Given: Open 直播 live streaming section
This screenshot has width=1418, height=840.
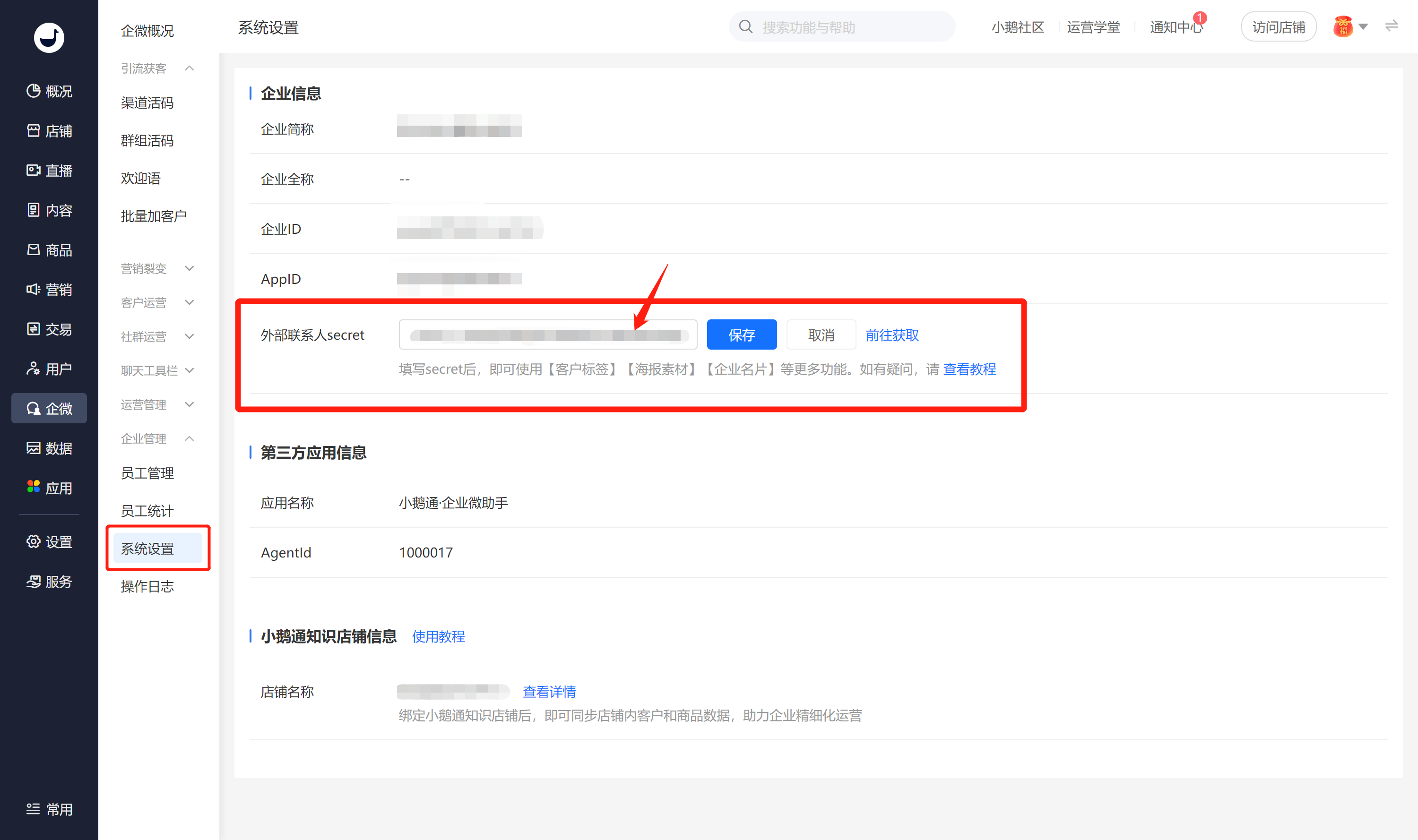Looking at the screenshot, I should click(49, 171).
